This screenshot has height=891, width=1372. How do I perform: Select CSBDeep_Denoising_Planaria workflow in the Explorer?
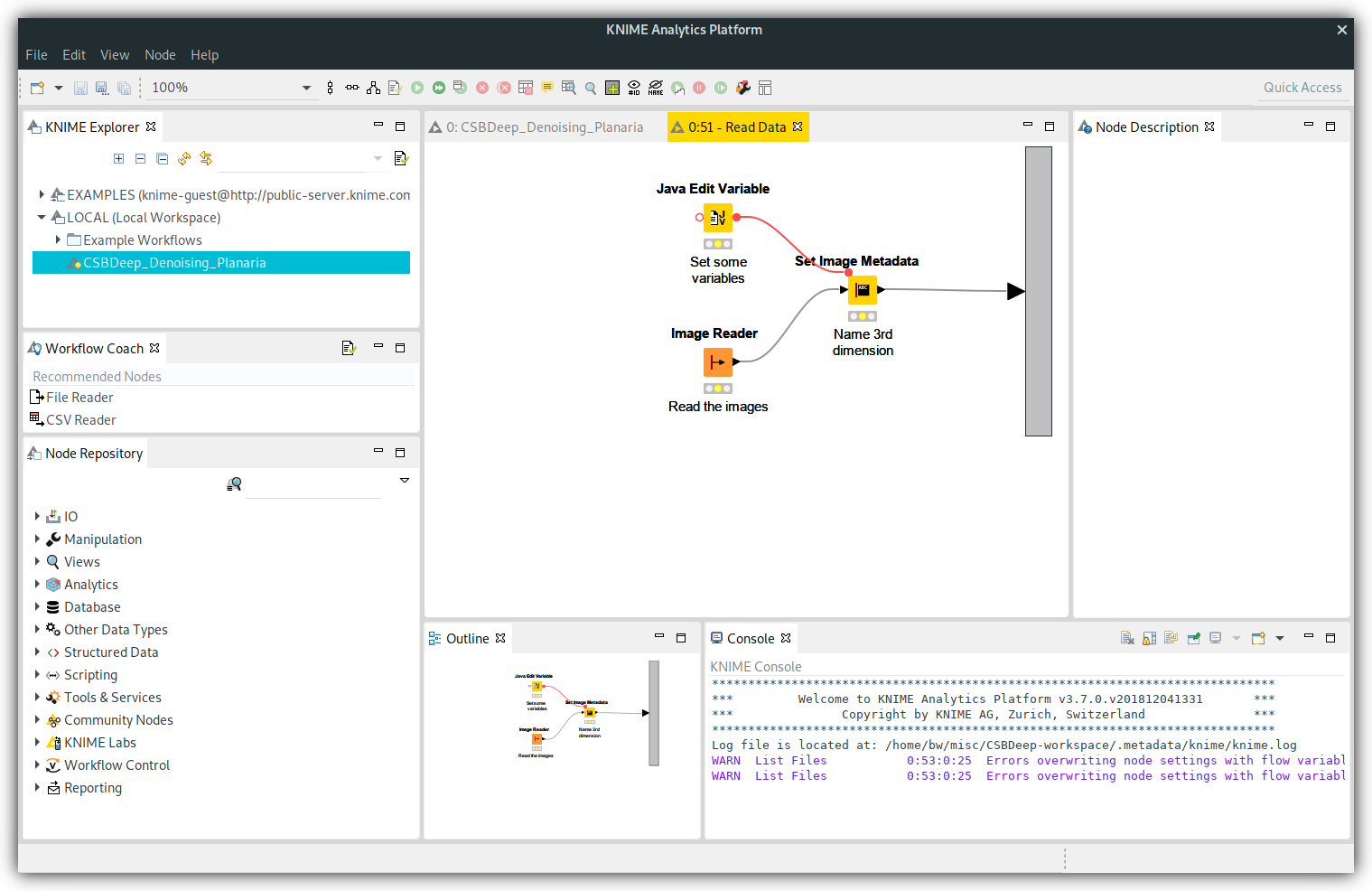(174, 263)
